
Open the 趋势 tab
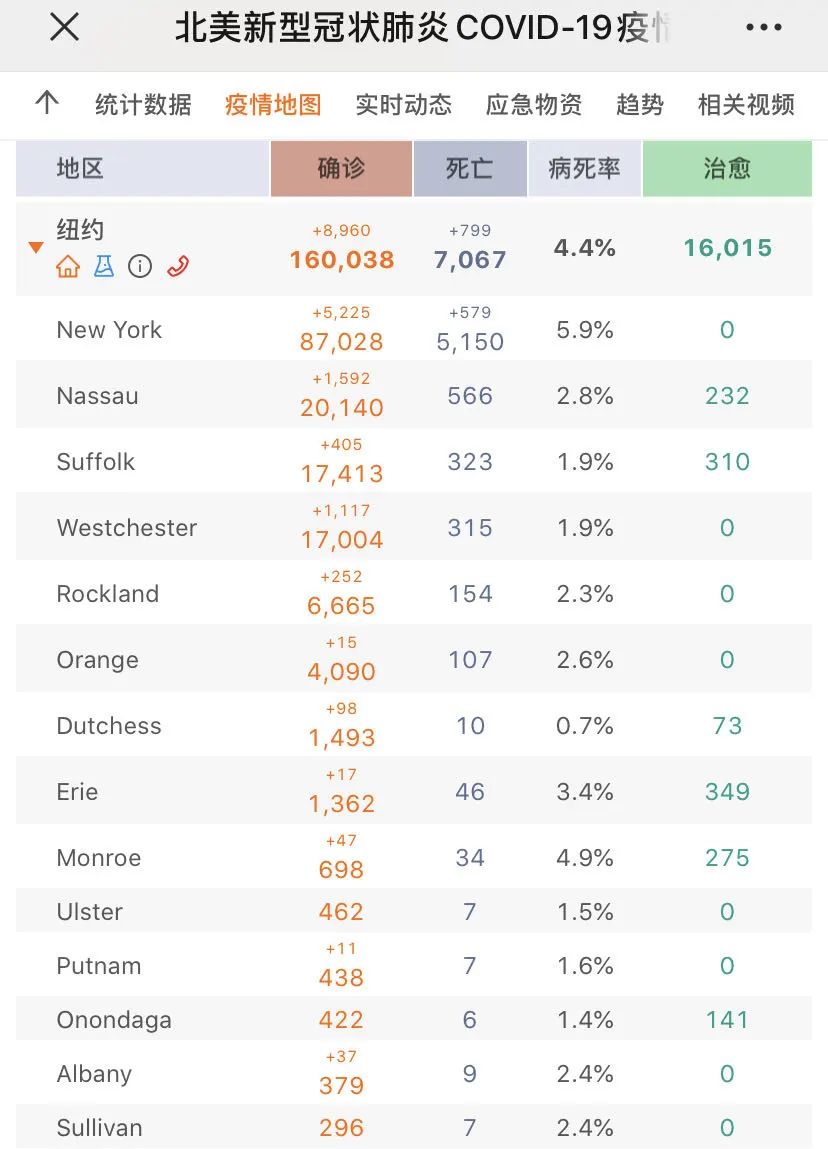tap(640, 104)
